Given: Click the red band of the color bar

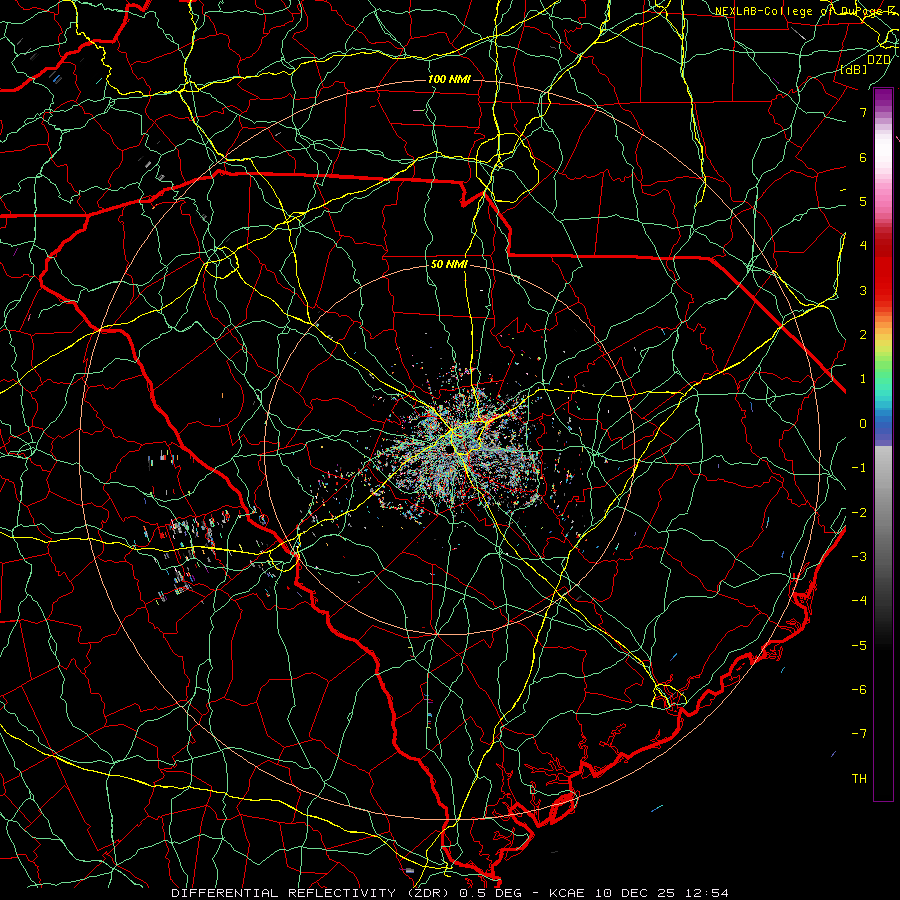Looking at the screenshot, I should 883,270.
